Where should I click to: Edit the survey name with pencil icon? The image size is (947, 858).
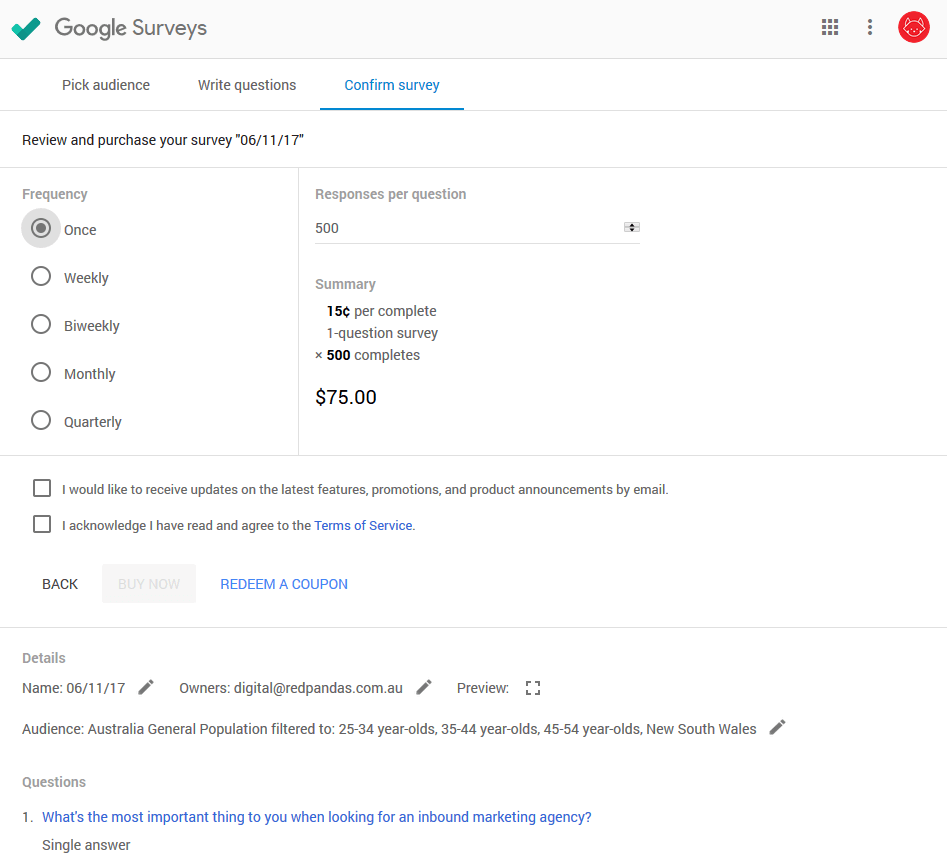coord(146,687)
